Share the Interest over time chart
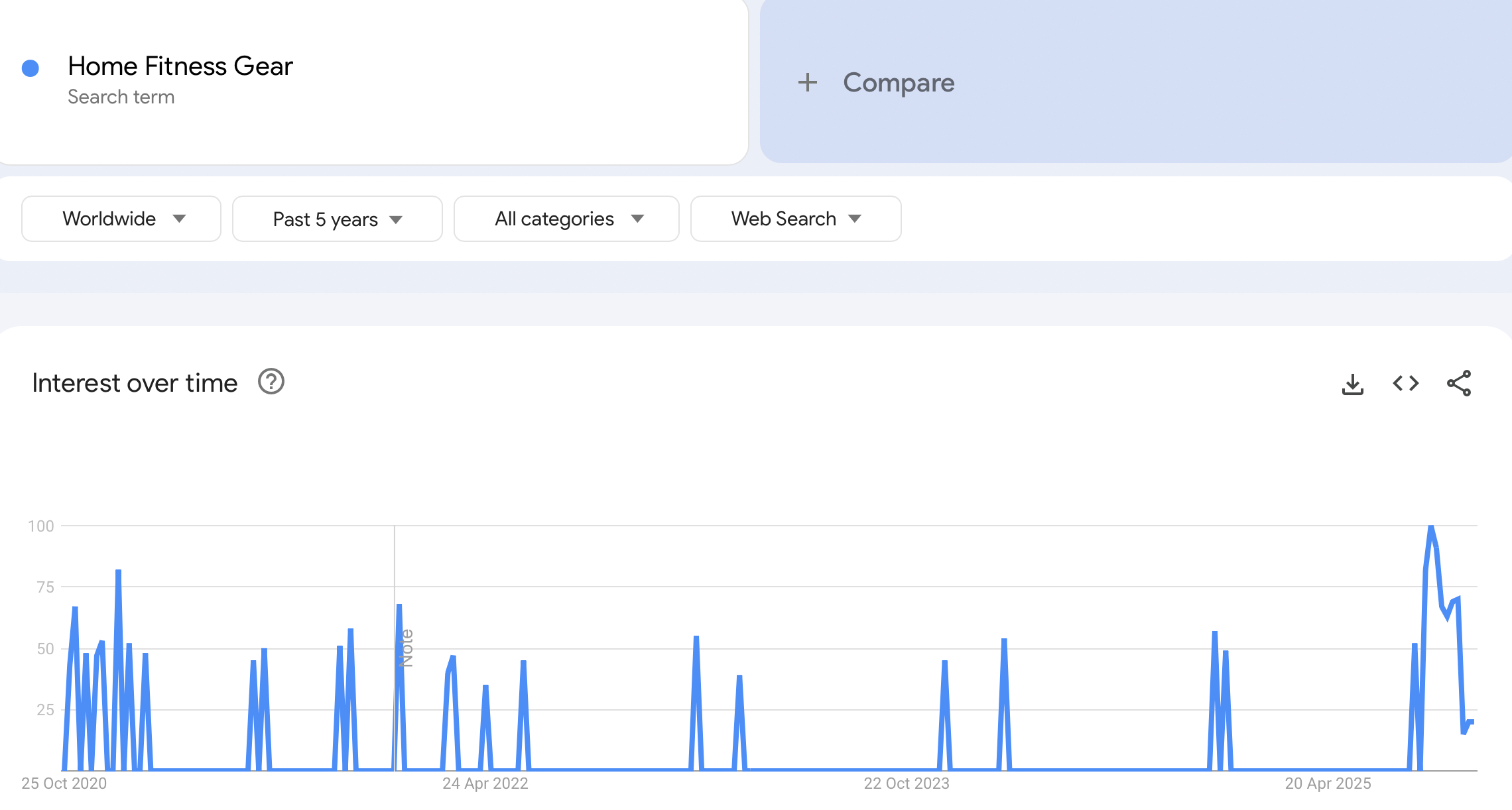Image resolution: width=1512 pixels, height=810 pixels. click(x=1459, y=383)
